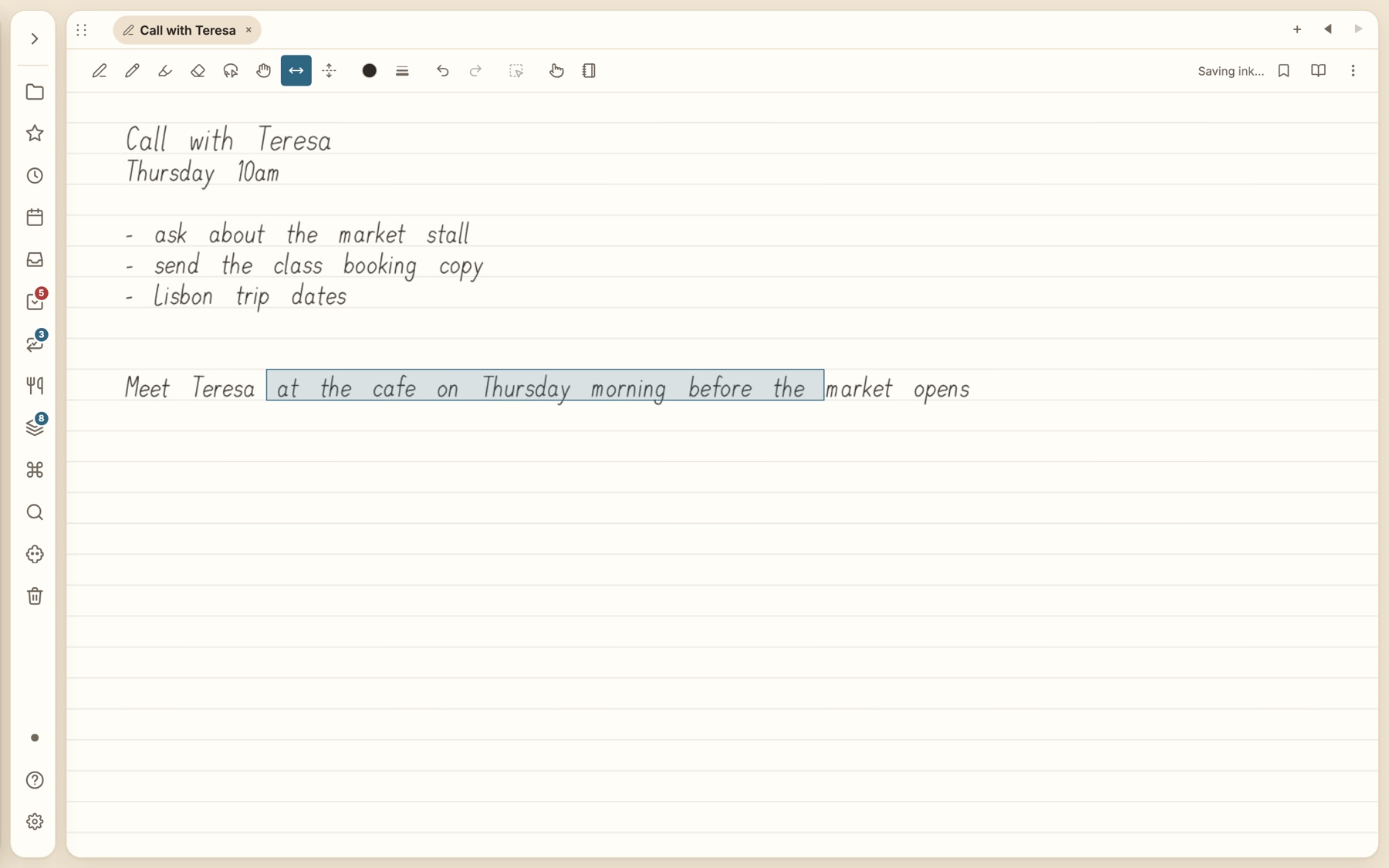Undo the last ink stroke
The width and height of the screenshot is (1389, 868).
pos(443,71)
